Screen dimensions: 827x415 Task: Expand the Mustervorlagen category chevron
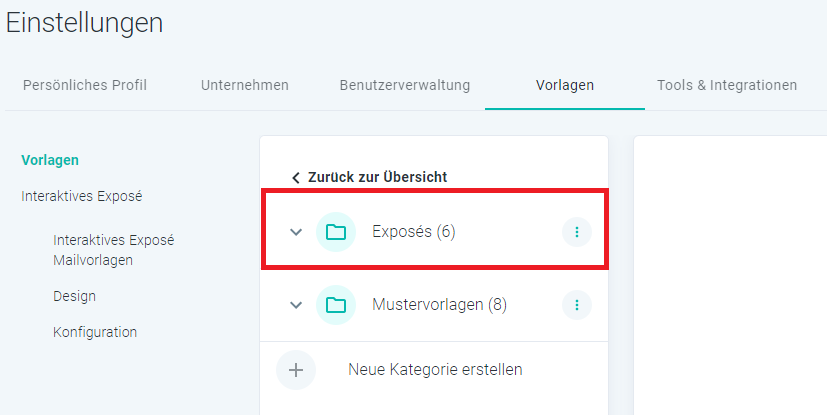click(296, 305)
